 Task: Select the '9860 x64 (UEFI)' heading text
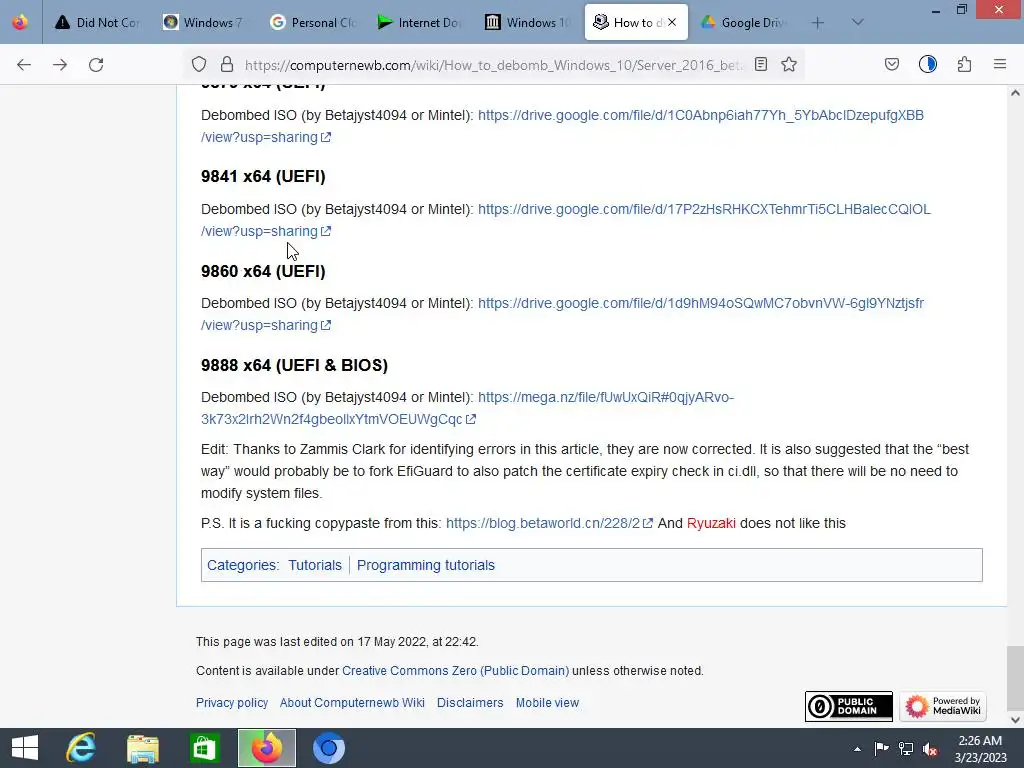(x=263, y=271)
